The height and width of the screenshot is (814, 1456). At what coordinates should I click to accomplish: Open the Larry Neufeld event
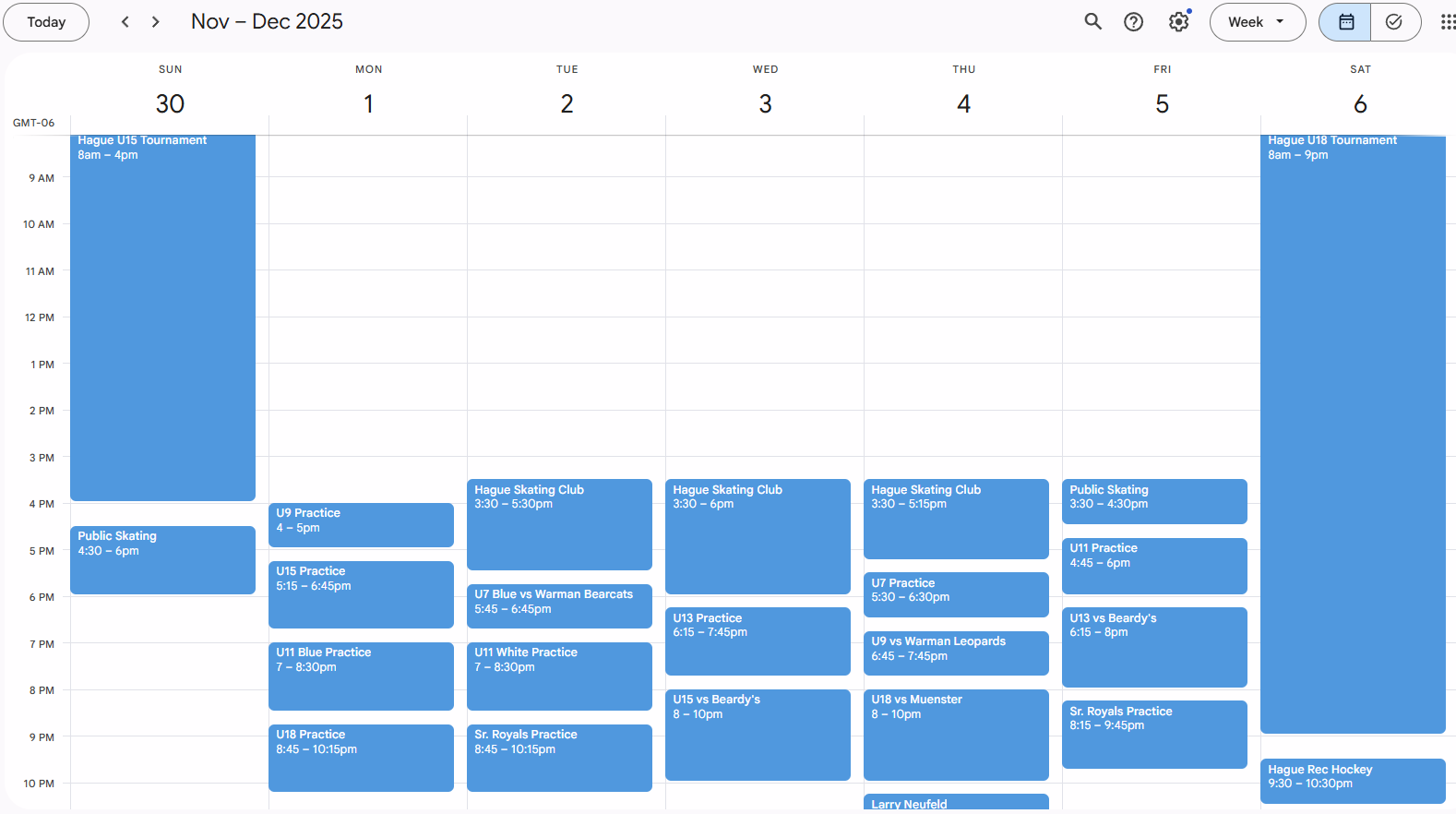(956, 802)
